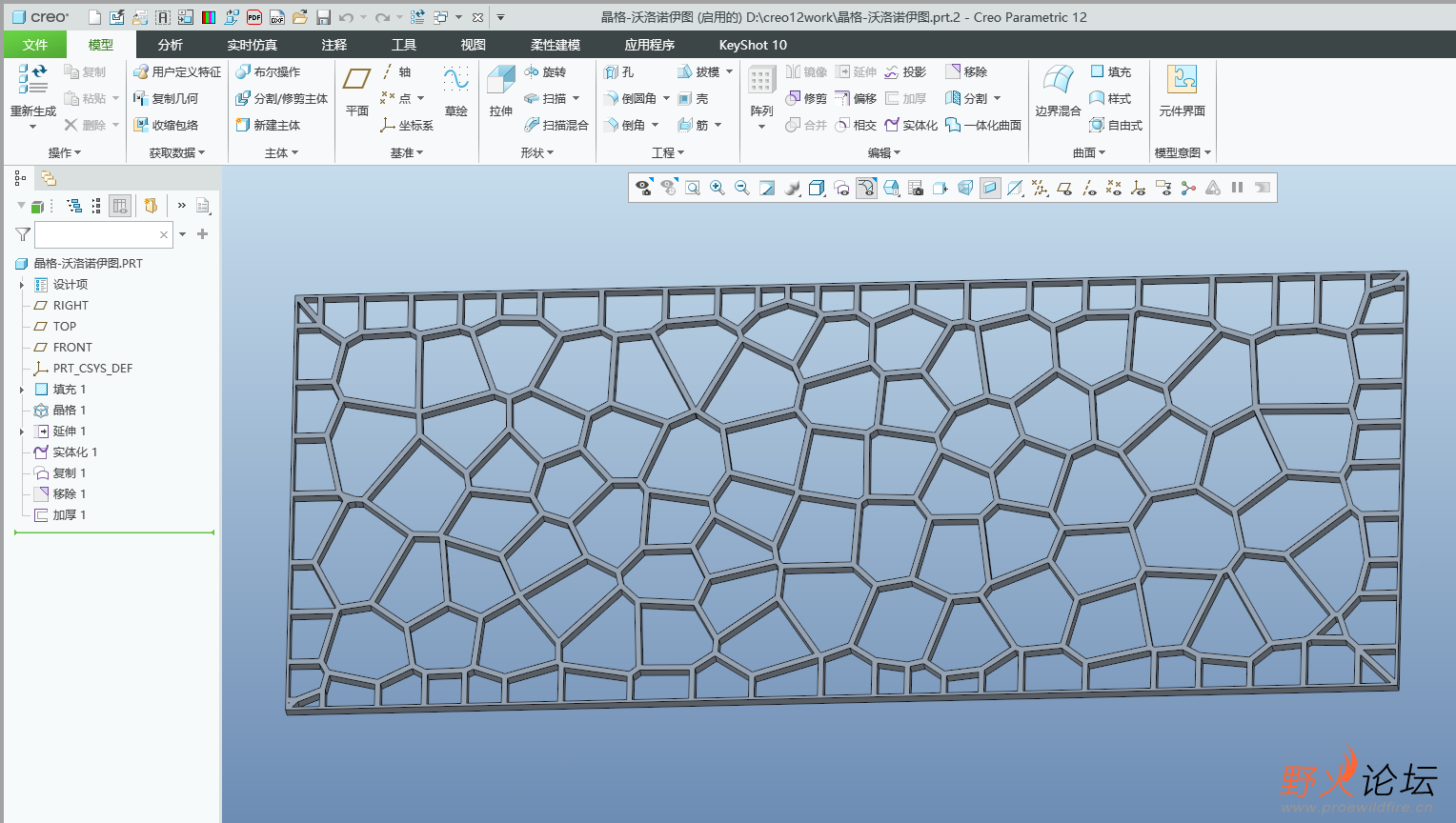Expand the 延伸 1 feature node
This screenshot has width=1456, height=823.
pyautogui.click(x=22, y=432)
